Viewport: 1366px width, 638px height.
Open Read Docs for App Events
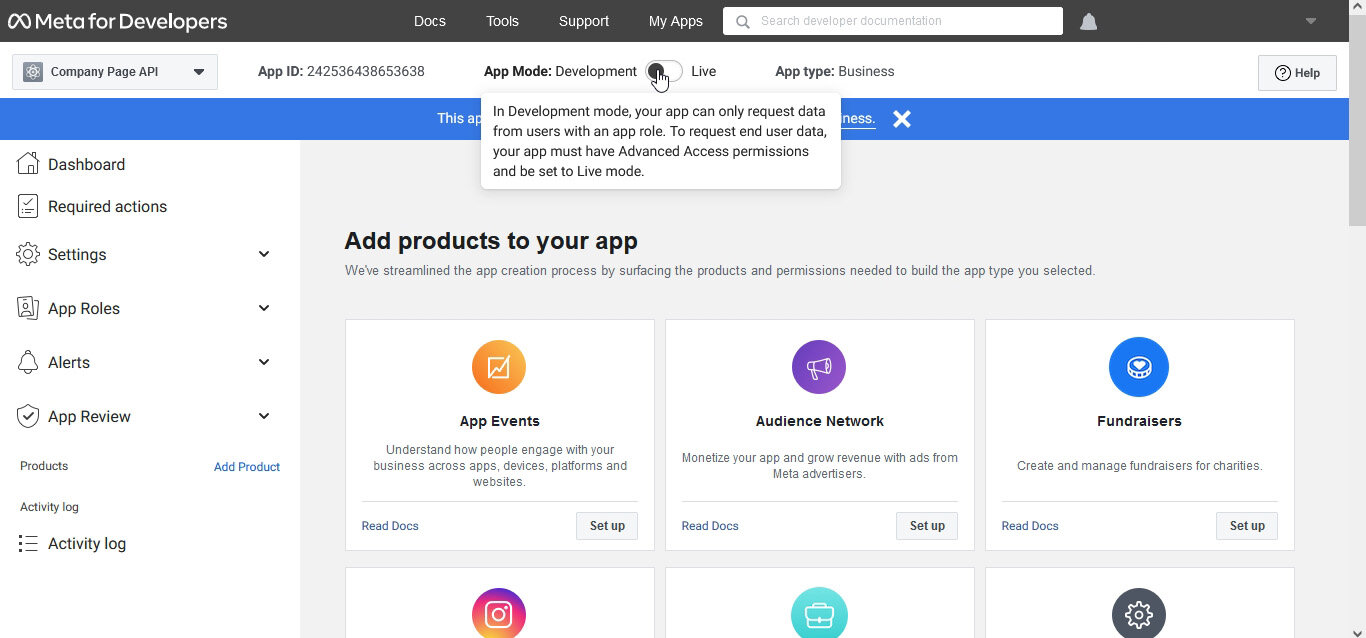[x=390, y=526]
